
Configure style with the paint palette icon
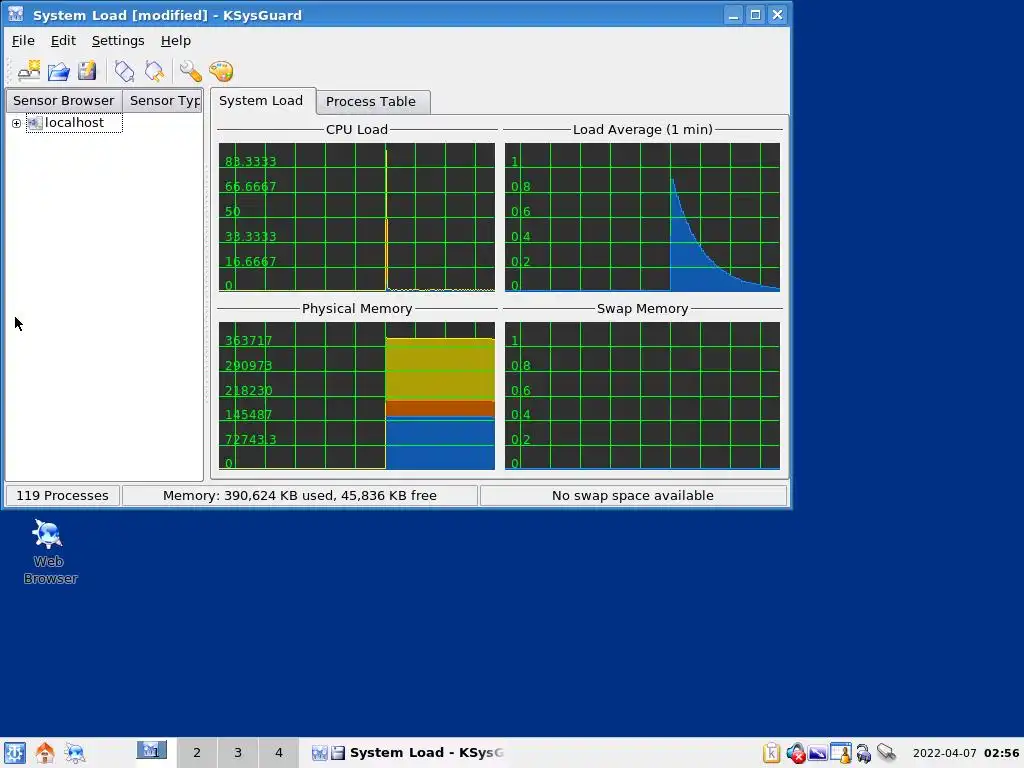pos(221,71)
